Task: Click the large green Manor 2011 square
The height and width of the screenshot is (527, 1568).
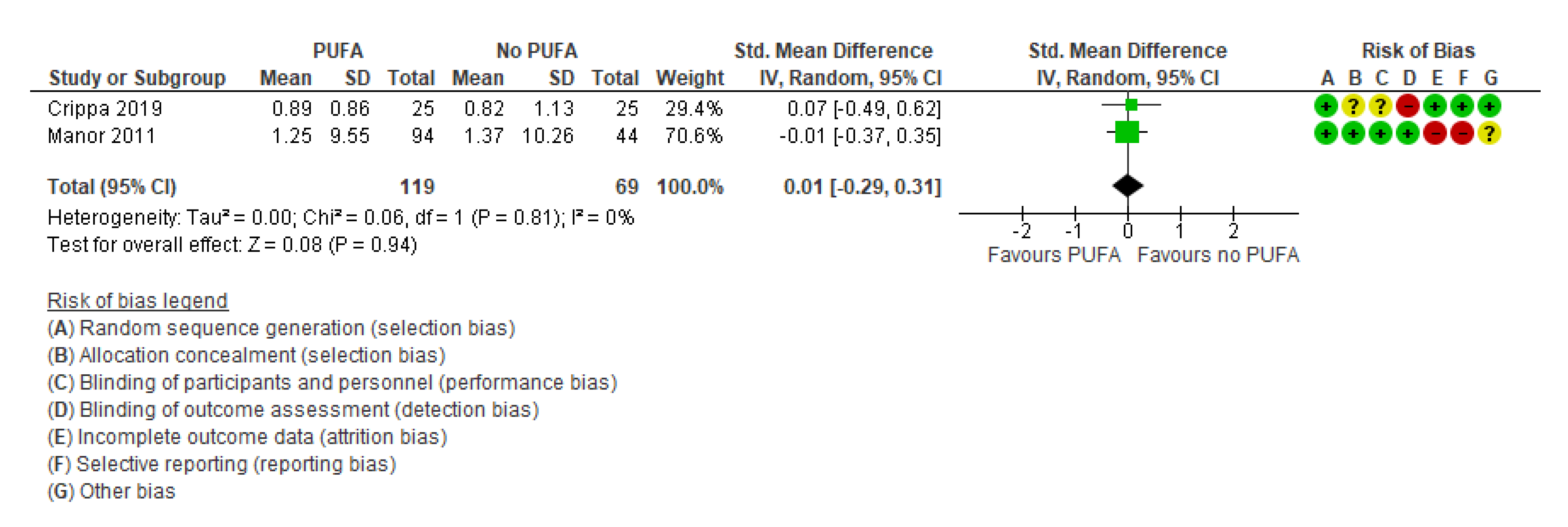Action: click(1127, 132)
